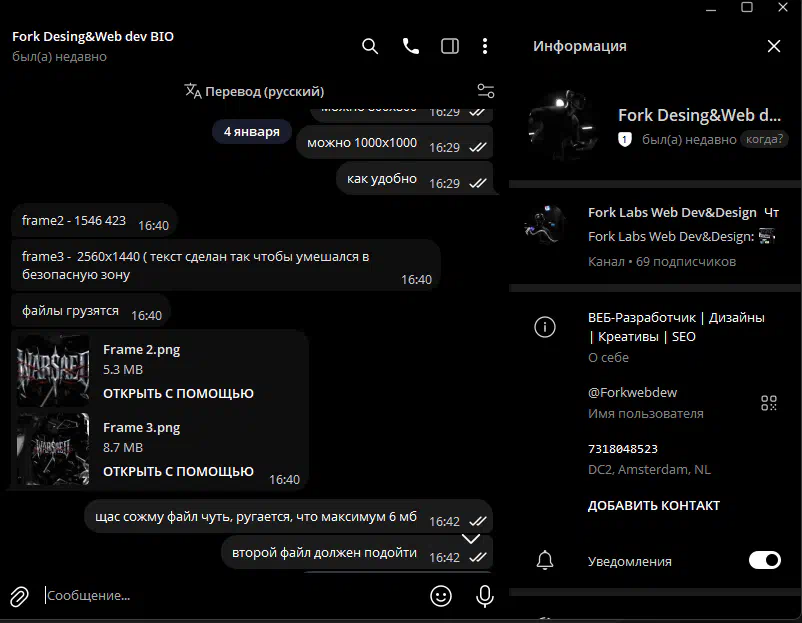Click the microphone voice message icon
This screenshot has width=802, height=623.
pos(484,596)
